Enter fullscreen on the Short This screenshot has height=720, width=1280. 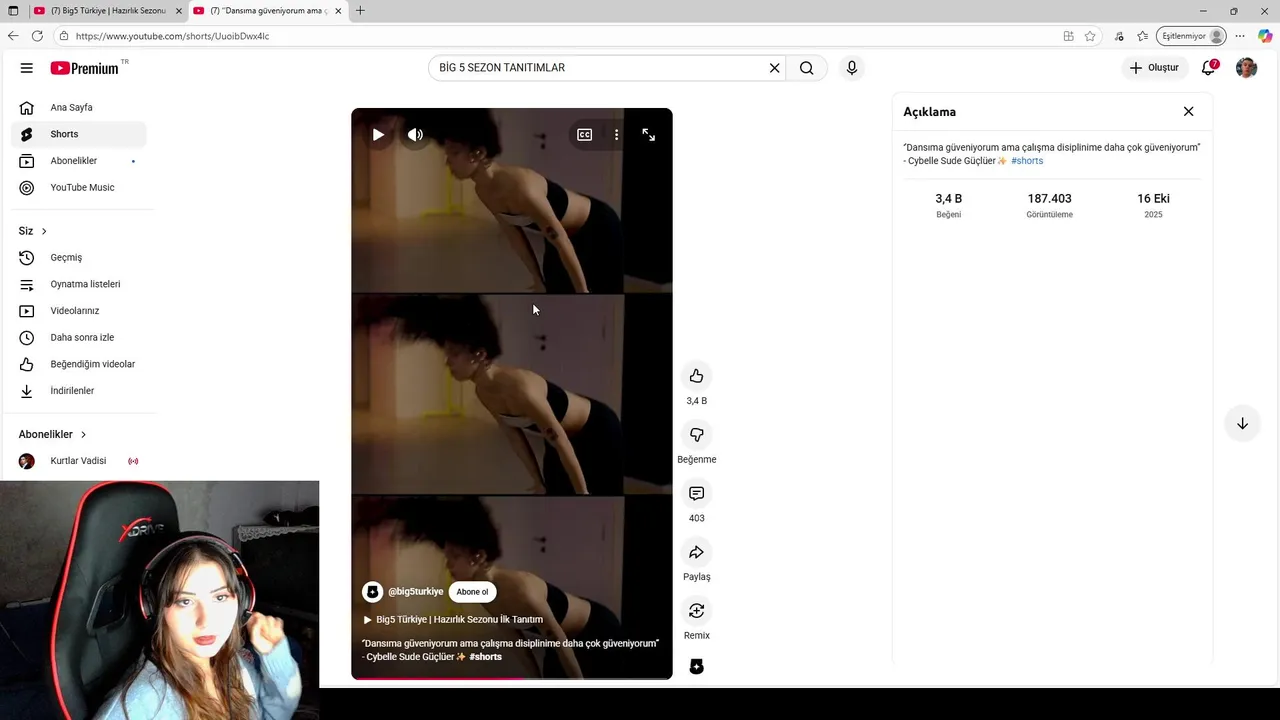(x=648, y=135)
